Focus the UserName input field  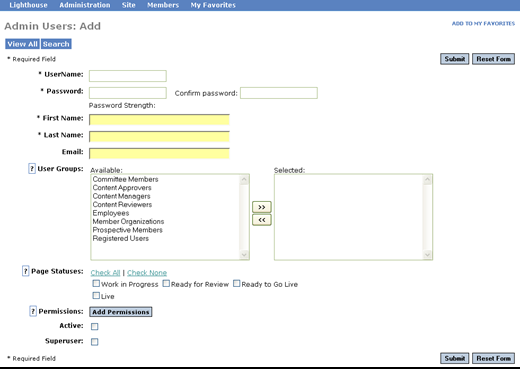[128, 76]
